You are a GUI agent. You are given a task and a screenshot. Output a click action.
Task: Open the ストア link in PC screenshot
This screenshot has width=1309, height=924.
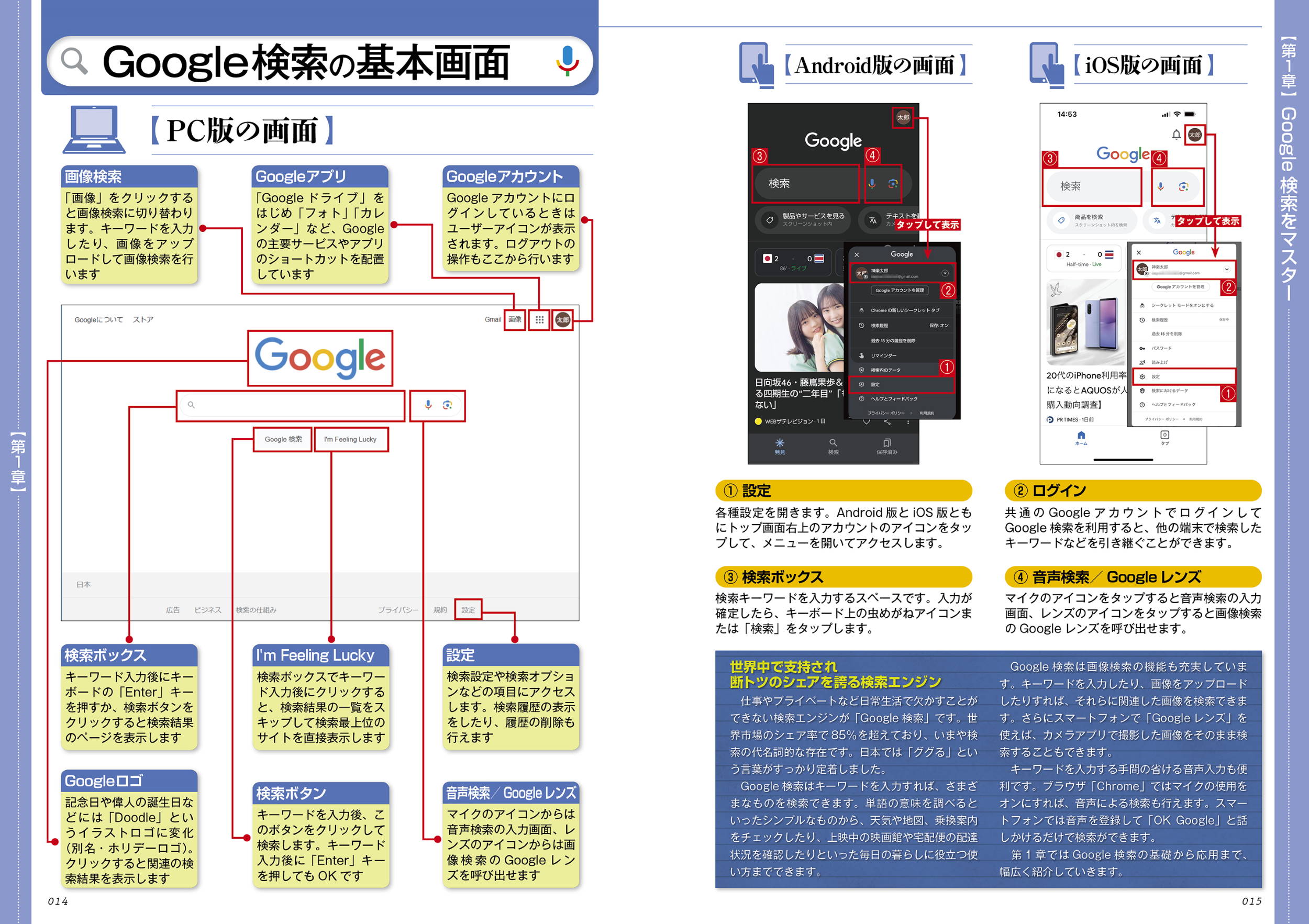(143, 319)
